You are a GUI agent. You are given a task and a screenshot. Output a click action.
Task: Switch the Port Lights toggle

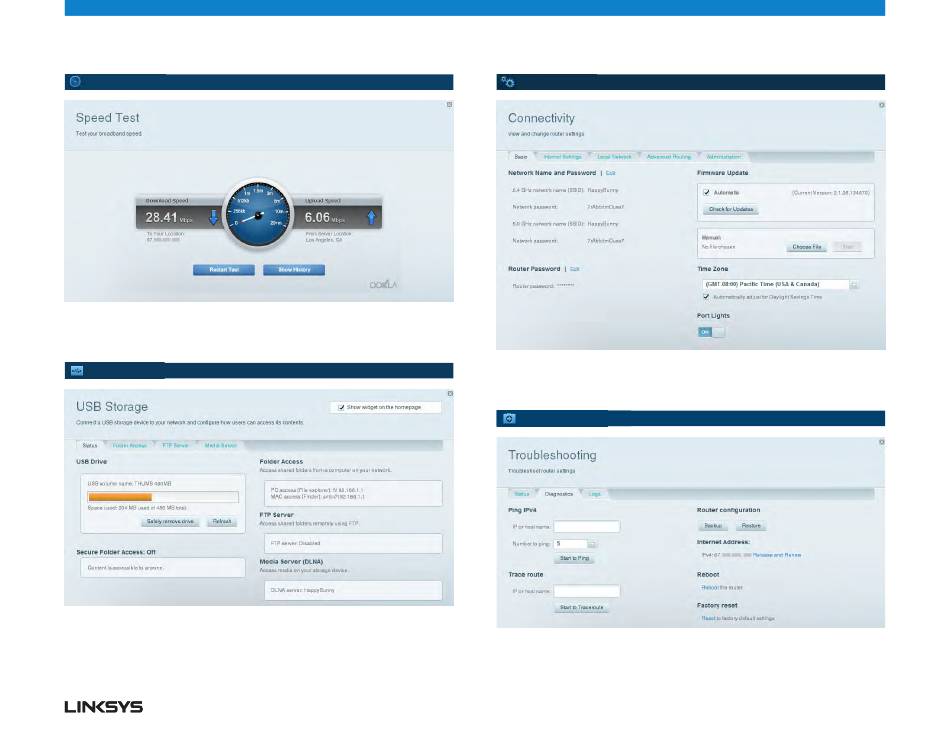point(711,332)
